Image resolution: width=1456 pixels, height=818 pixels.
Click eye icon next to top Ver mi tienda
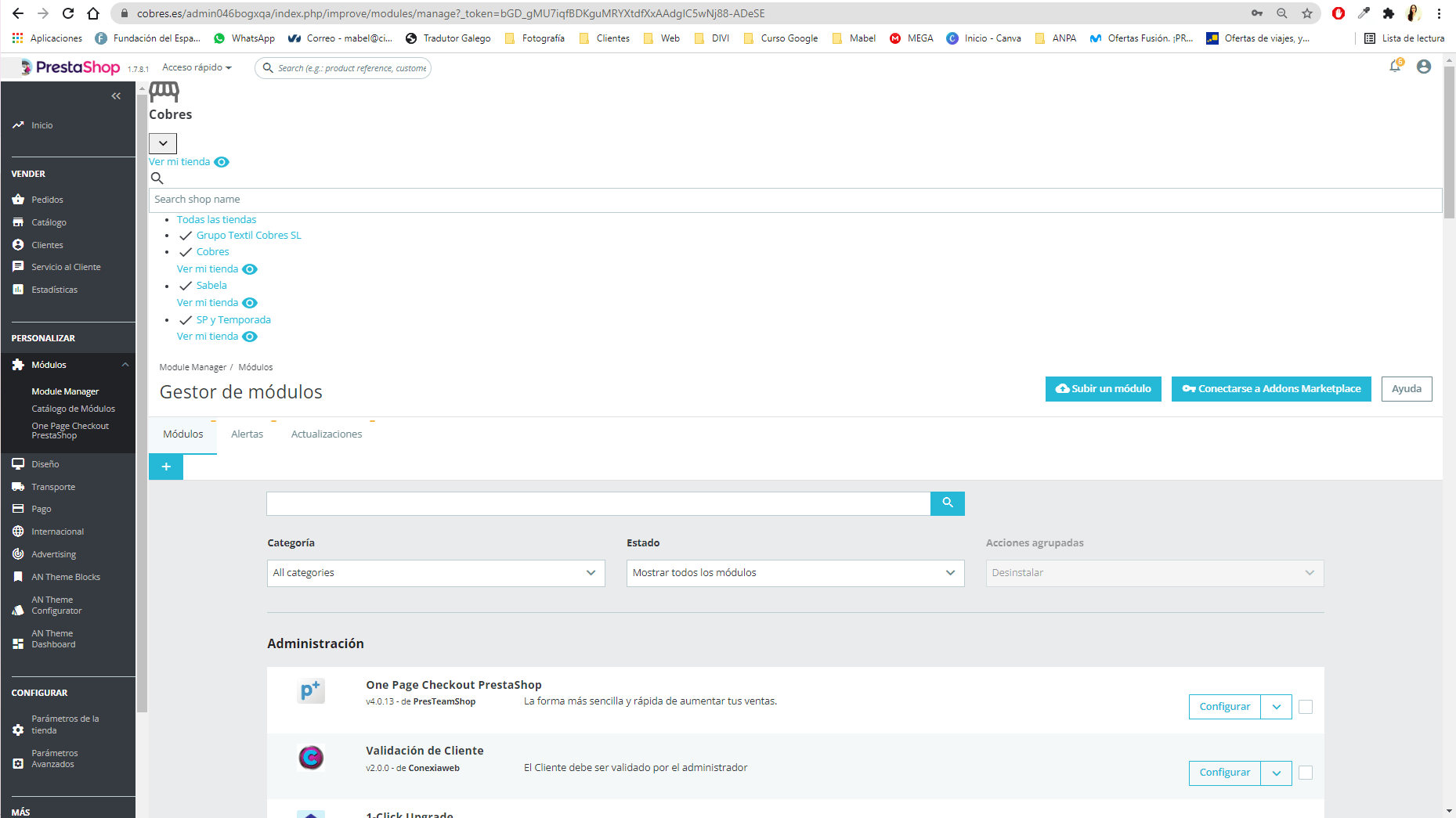[x=222, y=162]
